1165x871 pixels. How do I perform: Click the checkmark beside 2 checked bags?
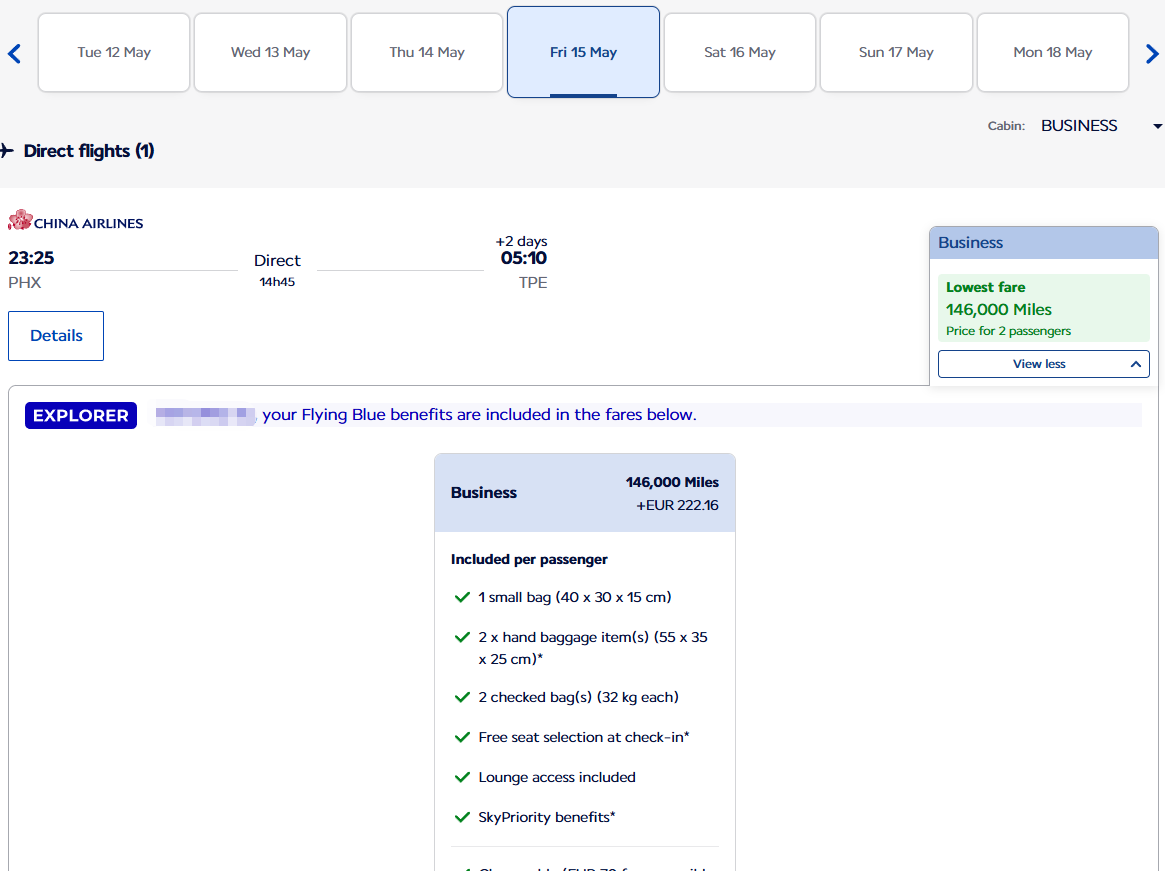462,697
